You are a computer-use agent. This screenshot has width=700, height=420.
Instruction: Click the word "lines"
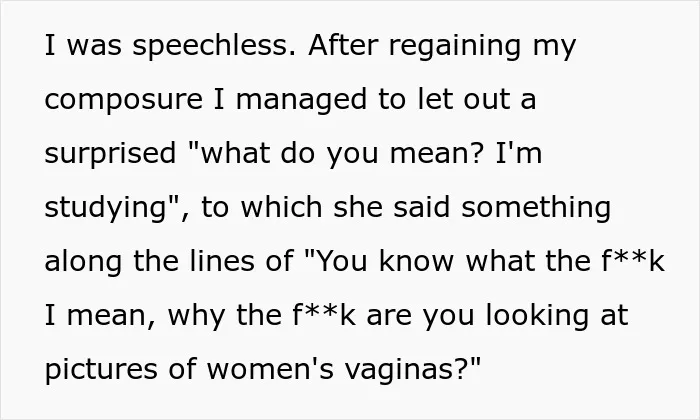[222, 262]
